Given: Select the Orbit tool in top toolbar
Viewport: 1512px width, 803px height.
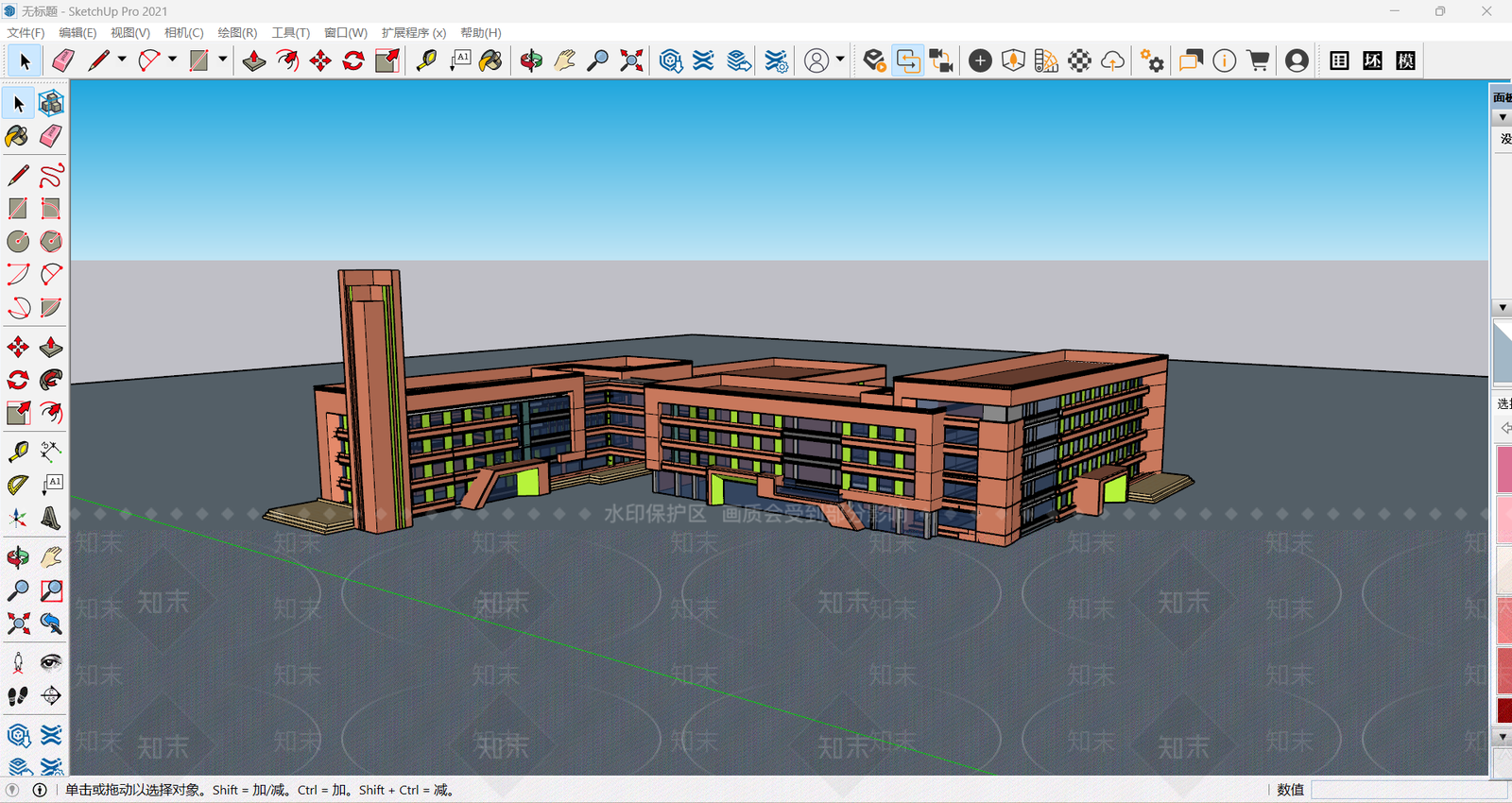Looking at the screenshot, I should [531, 60].
